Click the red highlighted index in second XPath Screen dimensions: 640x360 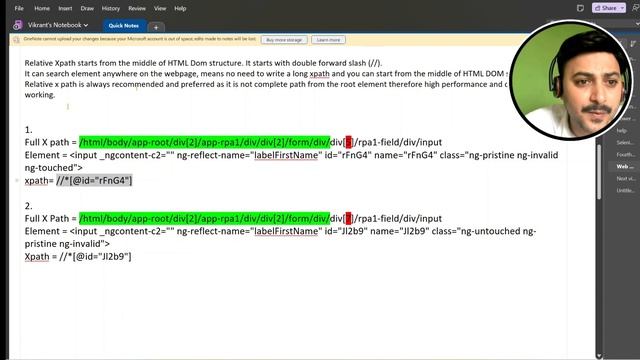pos(349,218)
